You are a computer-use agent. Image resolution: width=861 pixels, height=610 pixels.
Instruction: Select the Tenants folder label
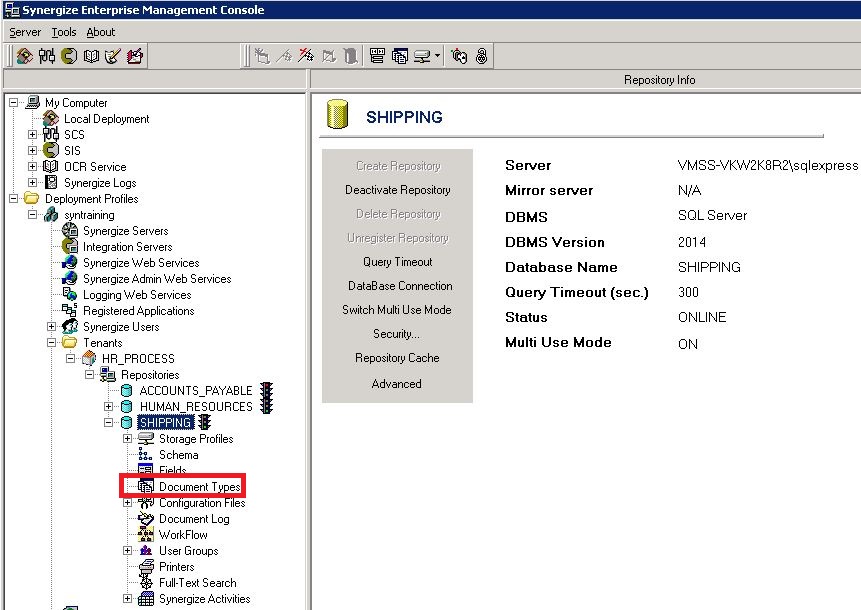pos(103,343)
